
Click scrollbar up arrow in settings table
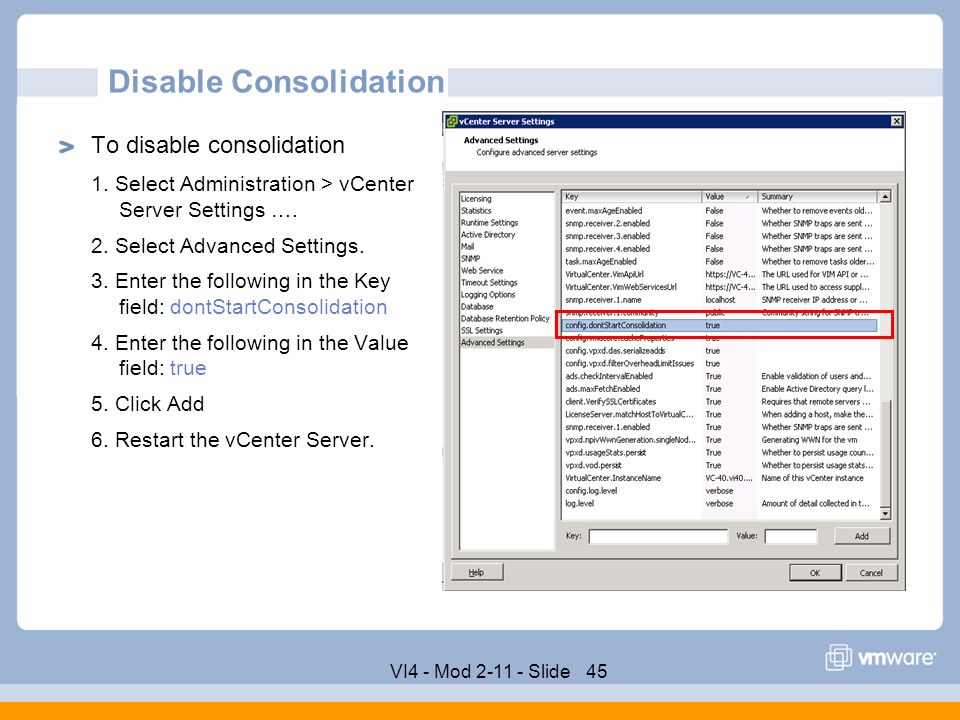tap(885, 197)
